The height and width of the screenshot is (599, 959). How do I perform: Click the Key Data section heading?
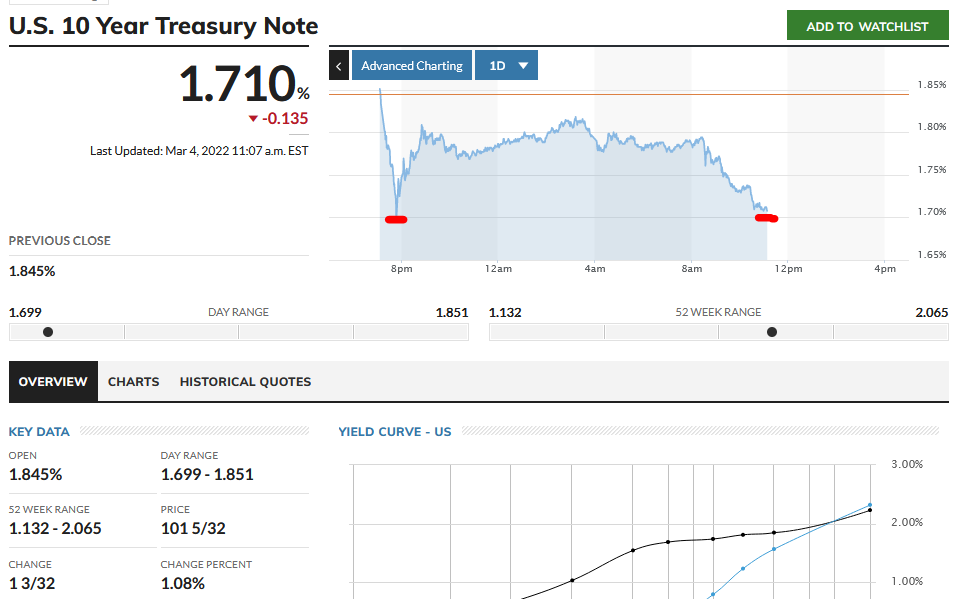point(39,432)
